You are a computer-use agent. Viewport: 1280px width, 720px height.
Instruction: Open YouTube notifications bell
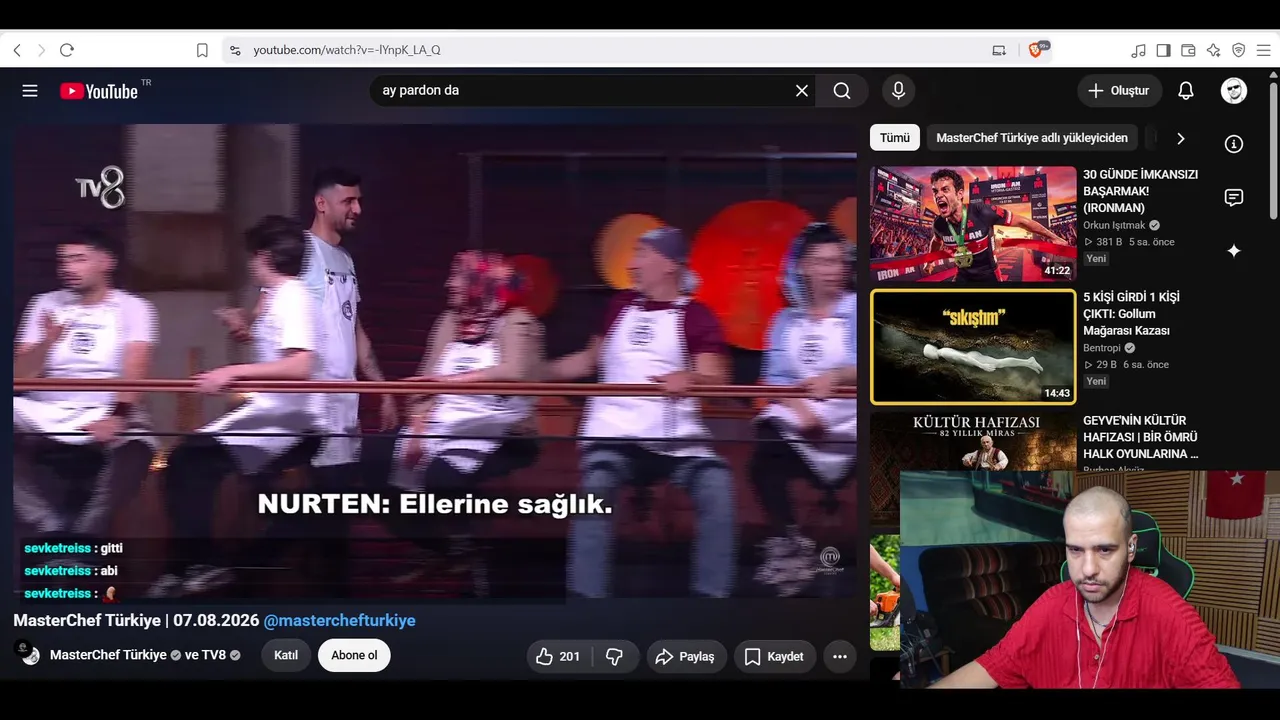(x=1186, y=91)
